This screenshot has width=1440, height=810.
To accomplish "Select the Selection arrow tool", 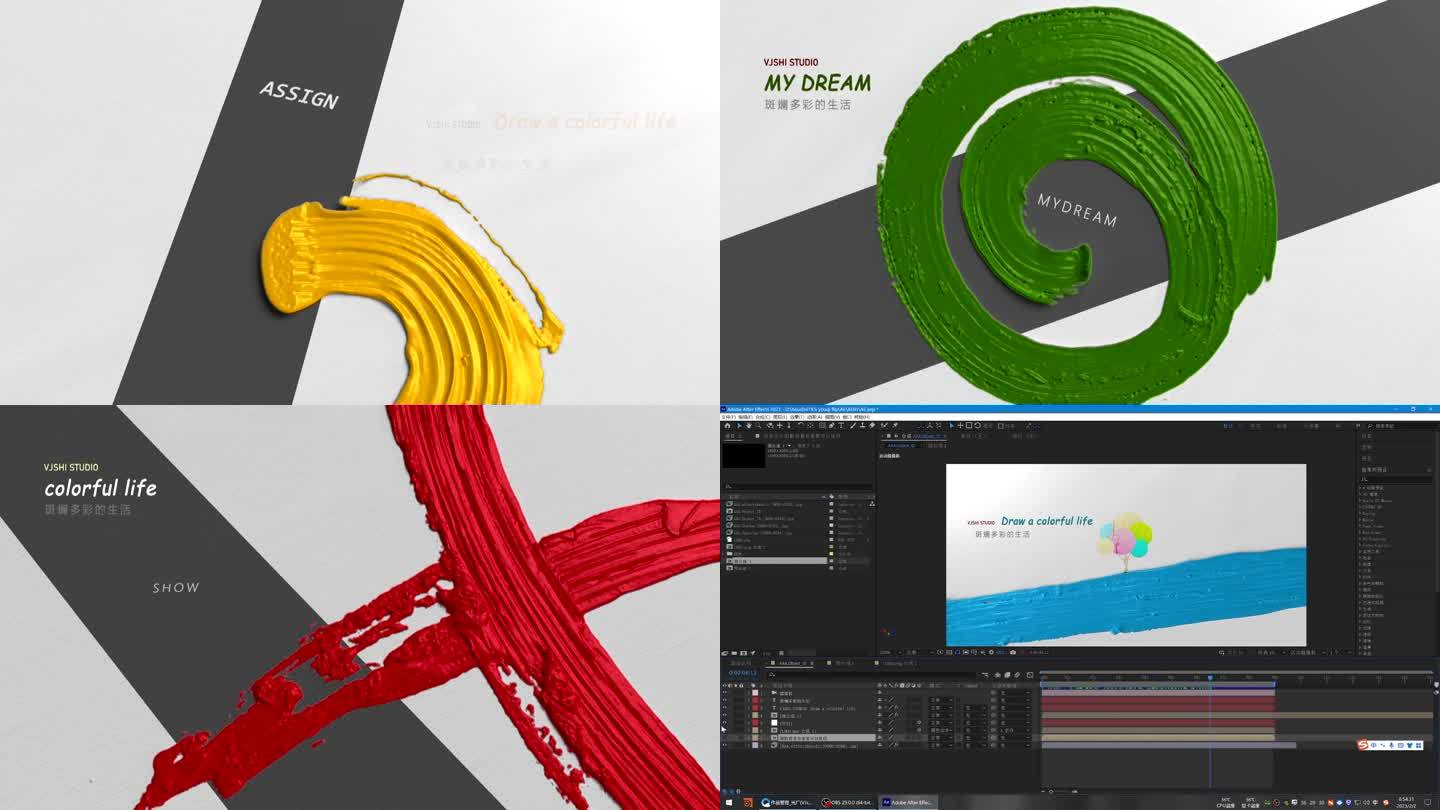I will pos(739,425).
